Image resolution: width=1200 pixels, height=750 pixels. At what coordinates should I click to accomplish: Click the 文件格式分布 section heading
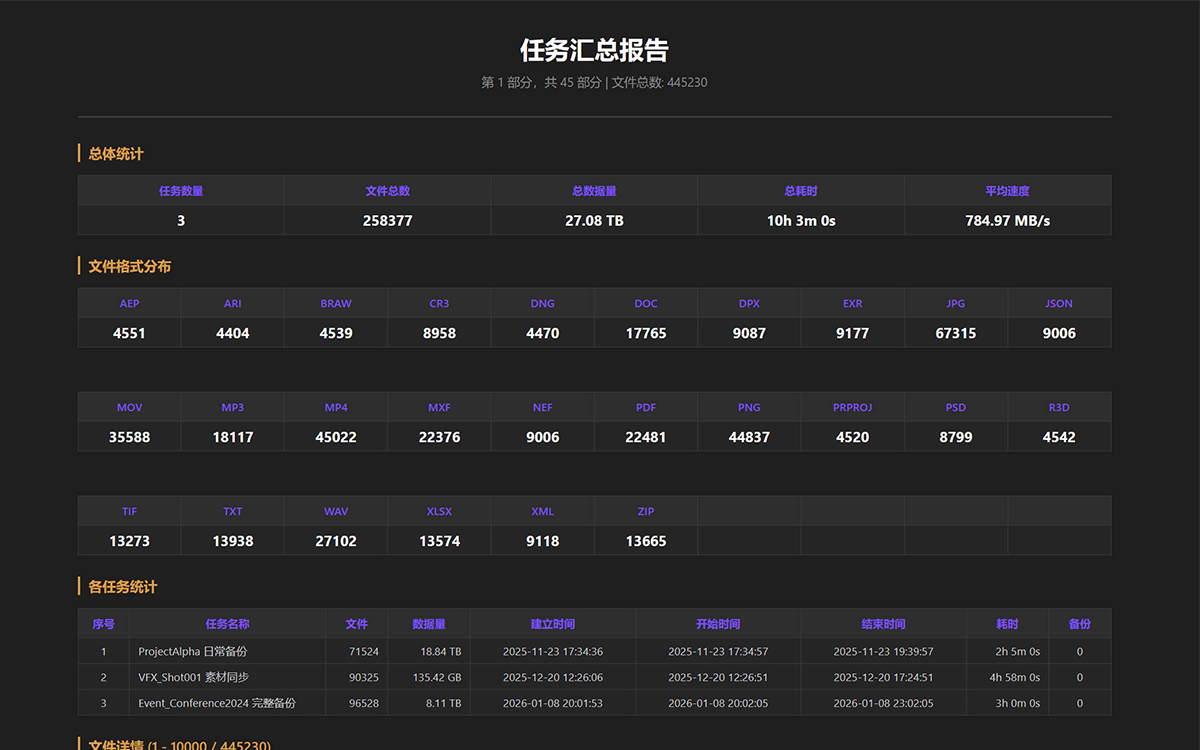130,267
